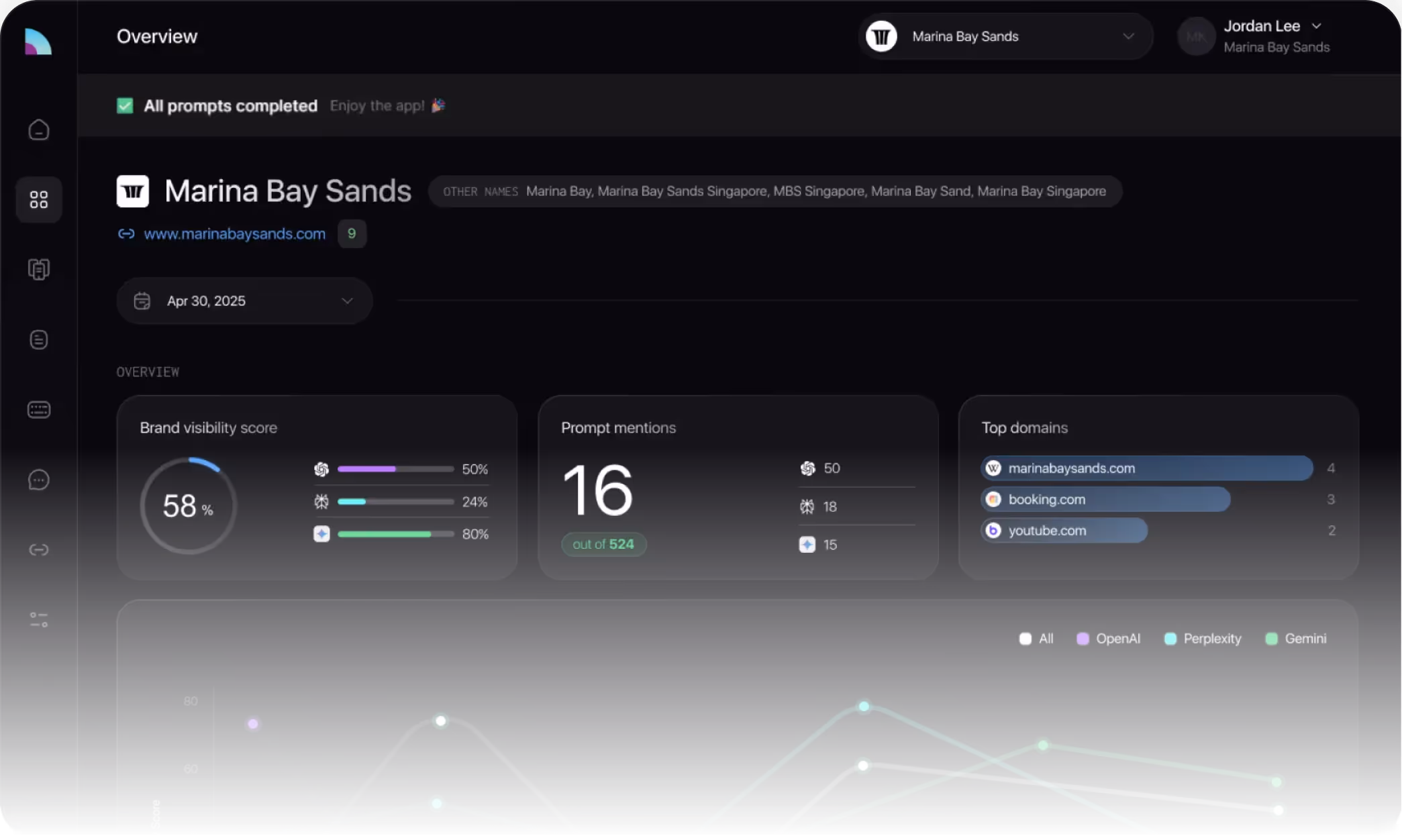Open the Apr 30, 2025 date dropdown
1402x840 pixels.
[x=244, y=301]
